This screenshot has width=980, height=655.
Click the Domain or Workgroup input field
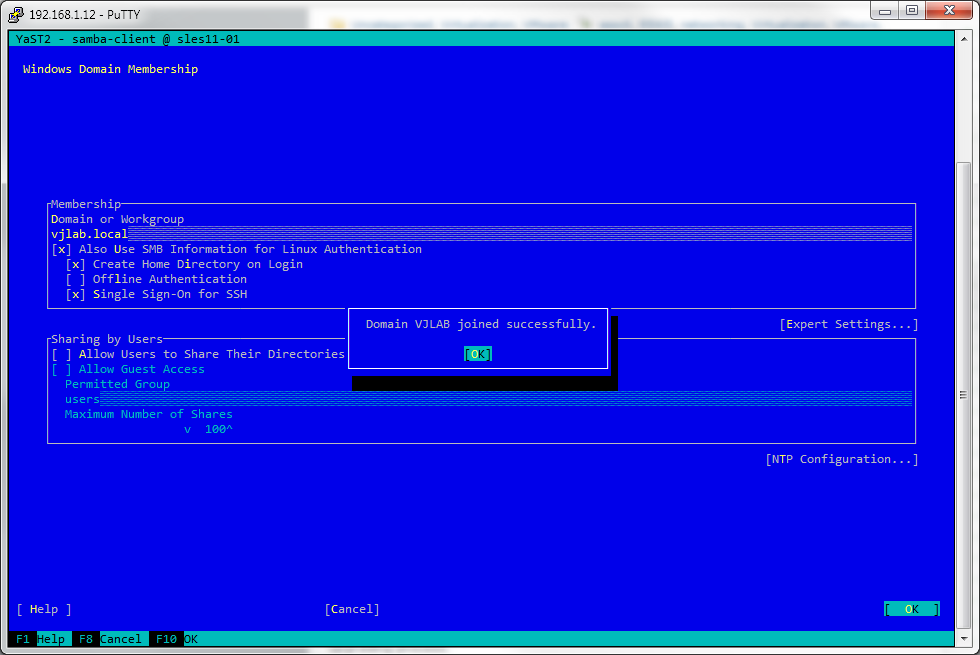tap(480, 234)
